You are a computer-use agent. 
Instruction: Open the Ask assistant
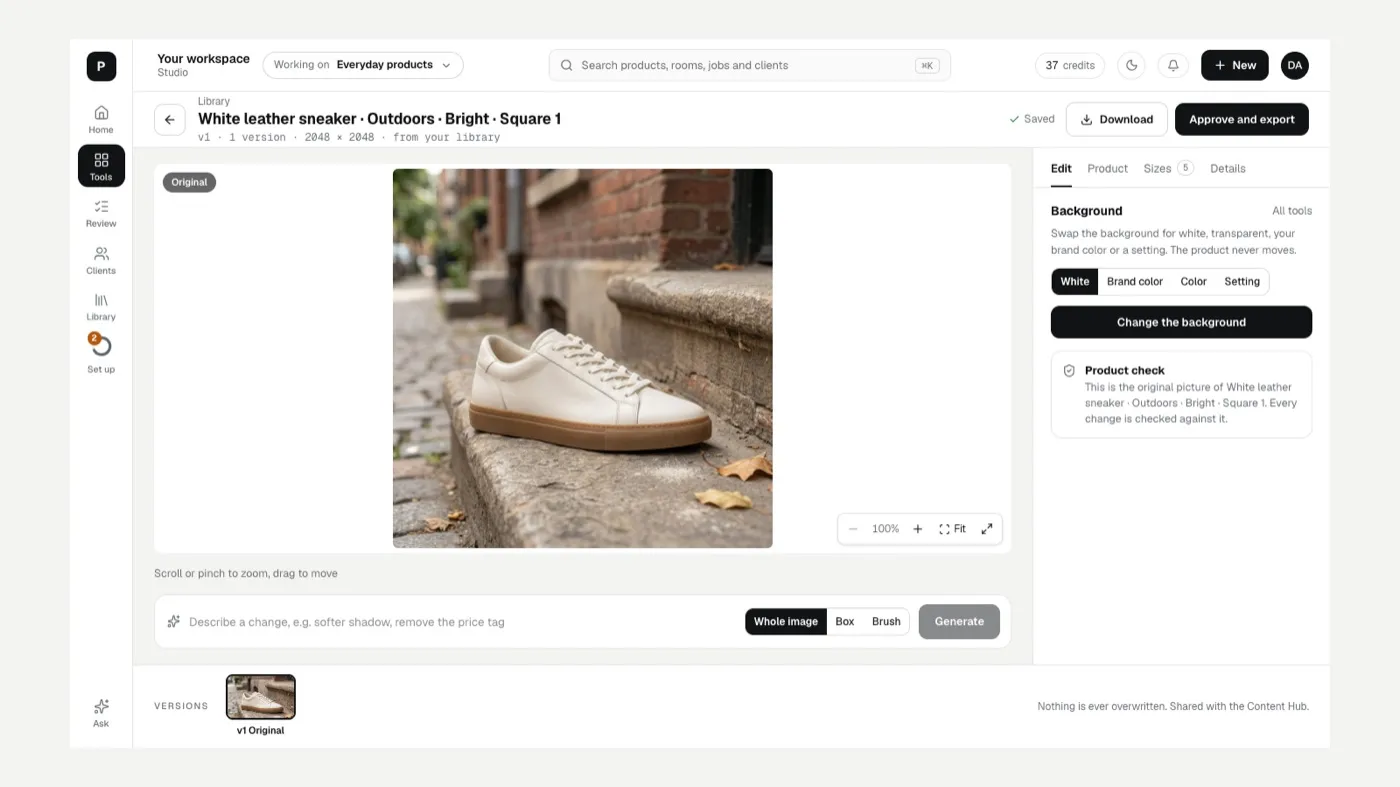[101, 713]
